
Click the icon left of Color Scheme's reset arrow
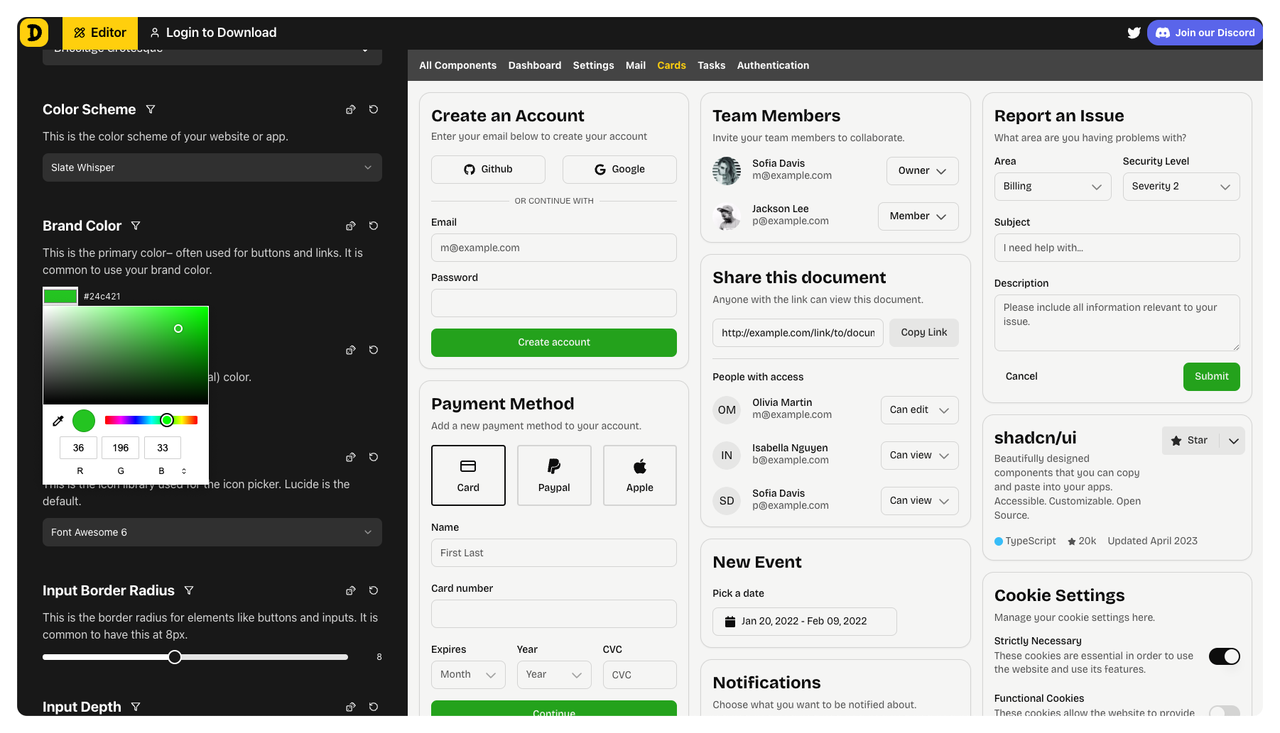(351, 109)
